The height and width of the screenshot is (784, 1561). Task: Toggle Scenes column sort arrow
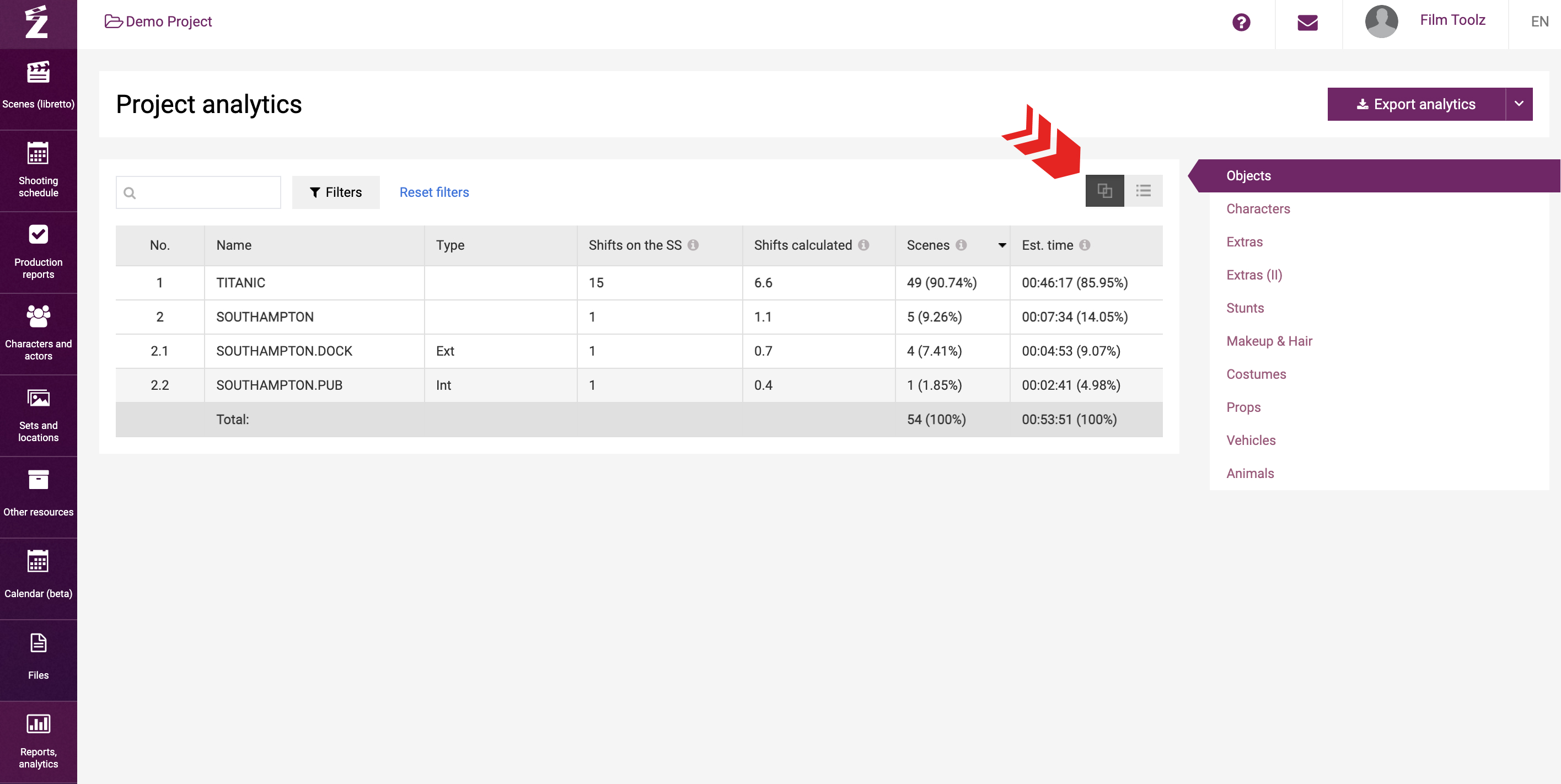pyautogui.click(x=1002, y=245)
